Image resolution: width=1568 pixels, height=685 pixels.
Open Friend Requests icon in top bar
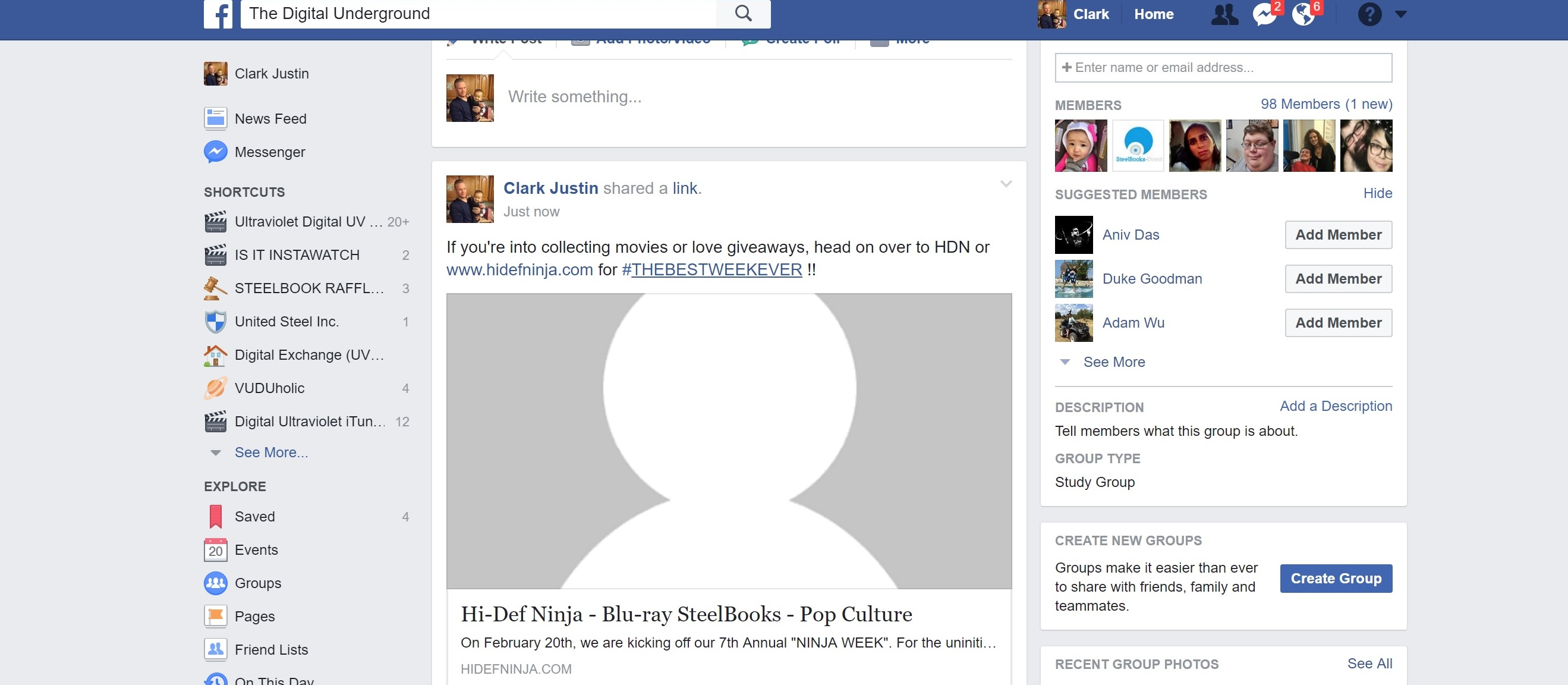point(1224,14)
